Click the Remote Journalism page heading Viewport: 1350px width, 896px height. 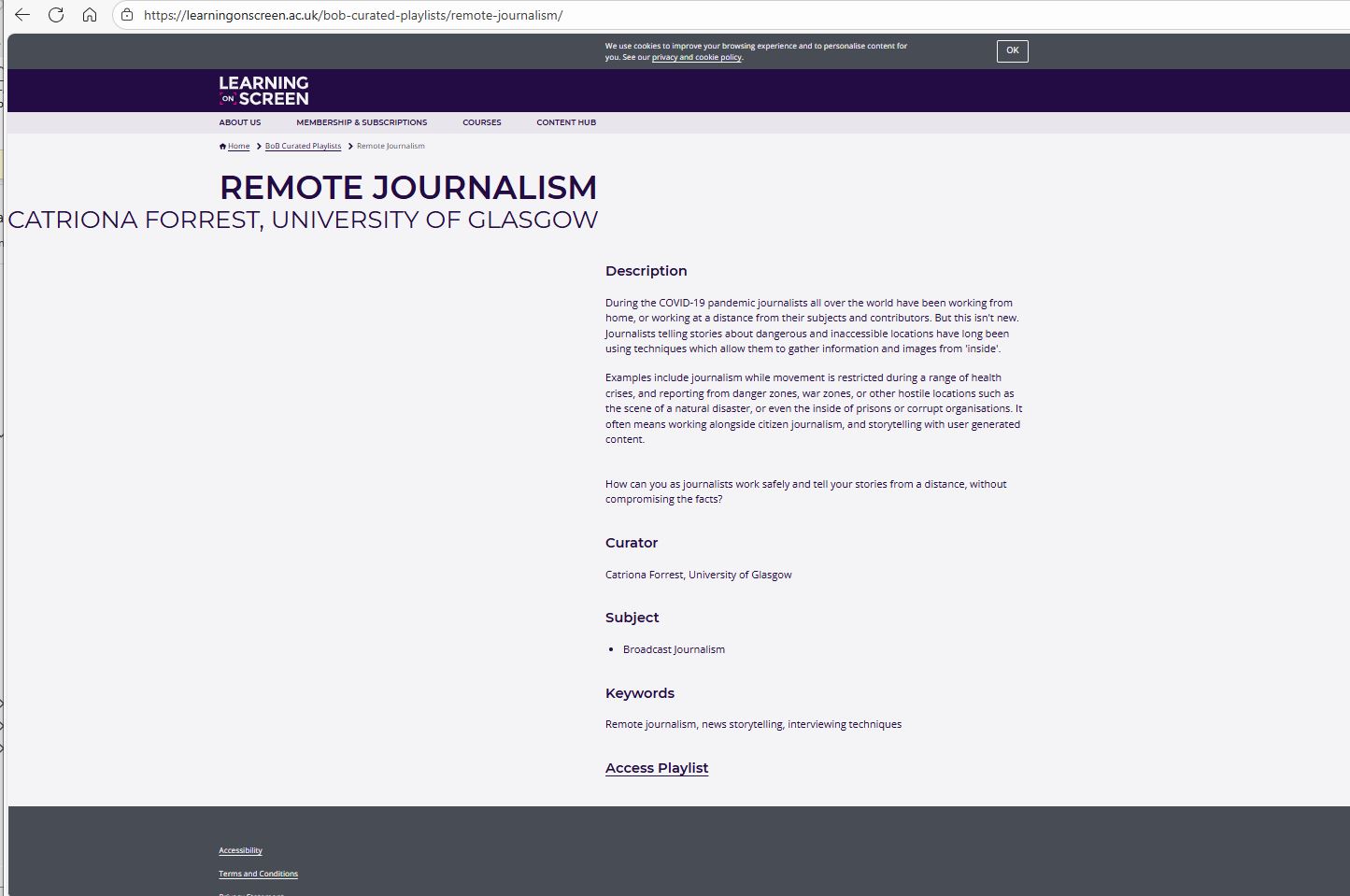pyautogui.click(x=408, y=188)
